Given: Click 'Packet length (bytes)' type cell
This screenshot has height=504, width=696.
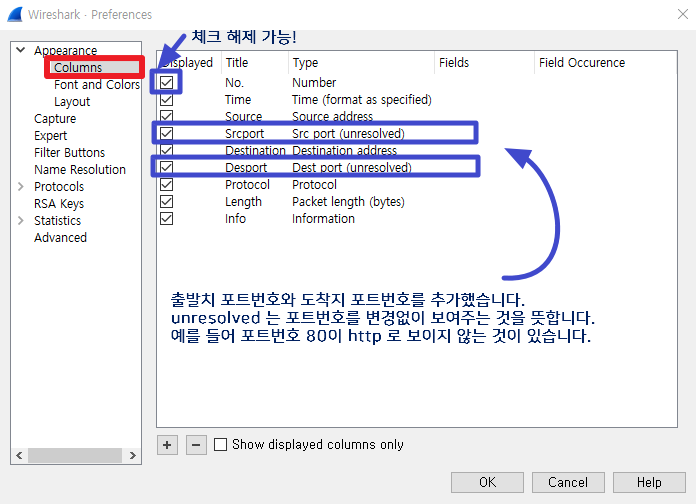Looking at the screenshot, I should [x=348, y=202].
